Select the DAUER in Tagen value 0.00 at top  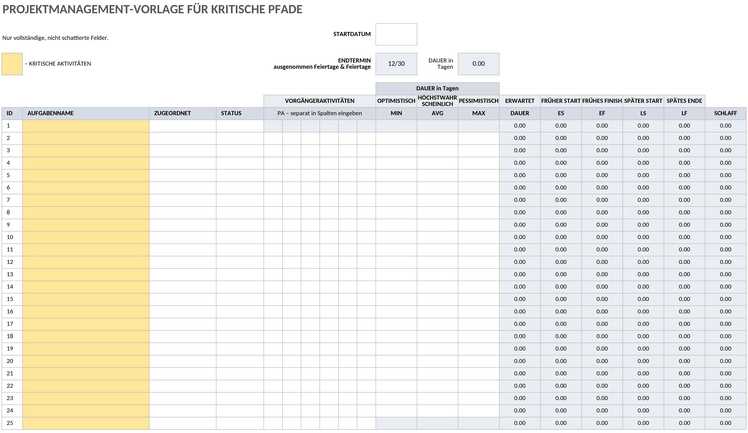click(x=478, y=64)
